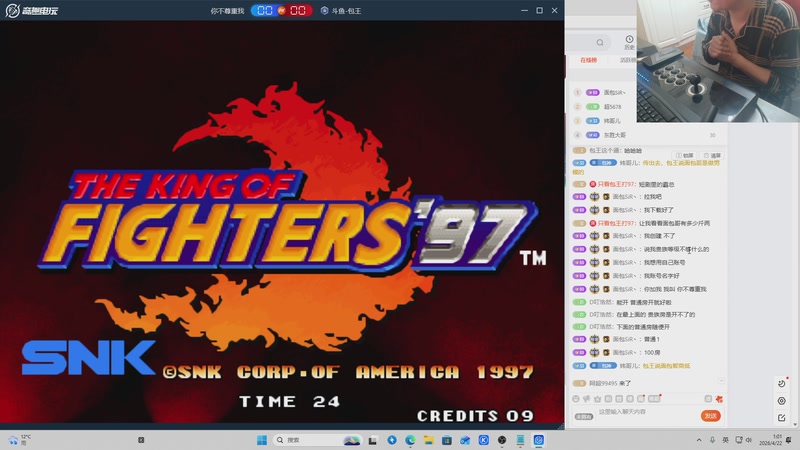Click the 高想电玩 logo in title bar
This screenshot has width=800, height=450.
[x=32, y=10]
